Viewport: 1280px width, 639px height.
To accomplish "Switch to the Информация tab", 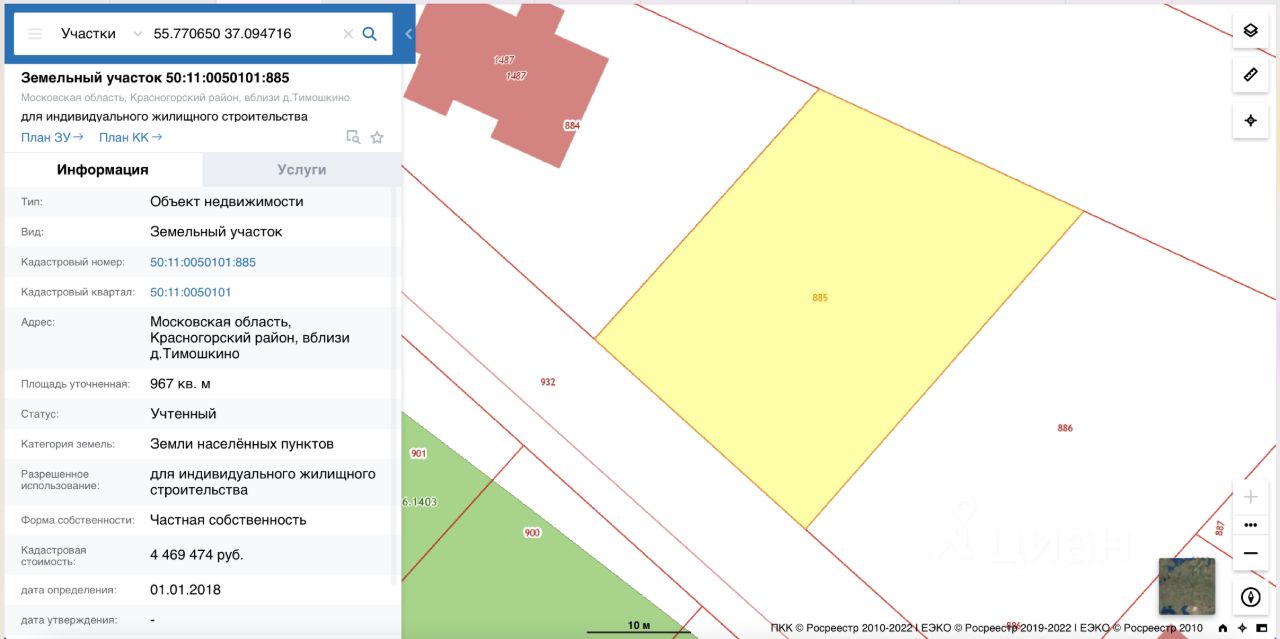I will tap(102, 169).
